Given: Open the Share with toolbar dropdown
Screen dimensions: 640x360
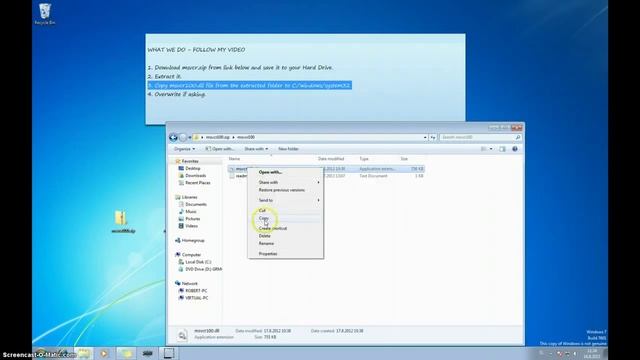Looking at the screenshot, I should coord(256,149).
